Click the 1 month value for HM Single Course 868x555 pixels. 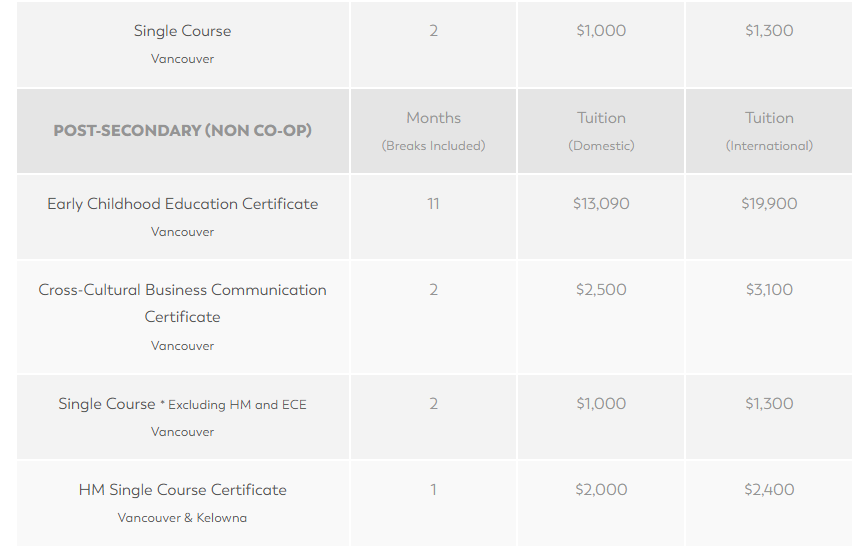tap(433, 490)
